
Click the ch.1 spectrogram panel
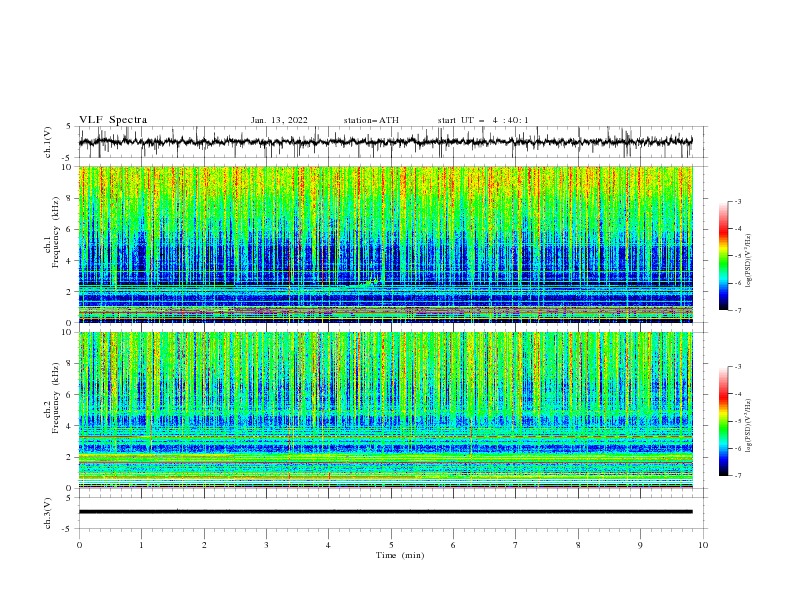pyautogui.click(x=385, y=244)
